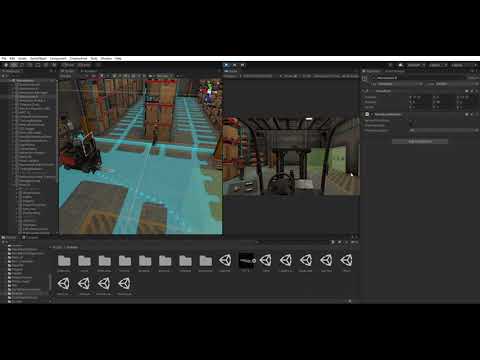Screen dimensions: 480x360
Task: Click the GameObject name field
Action: point(421,78)
